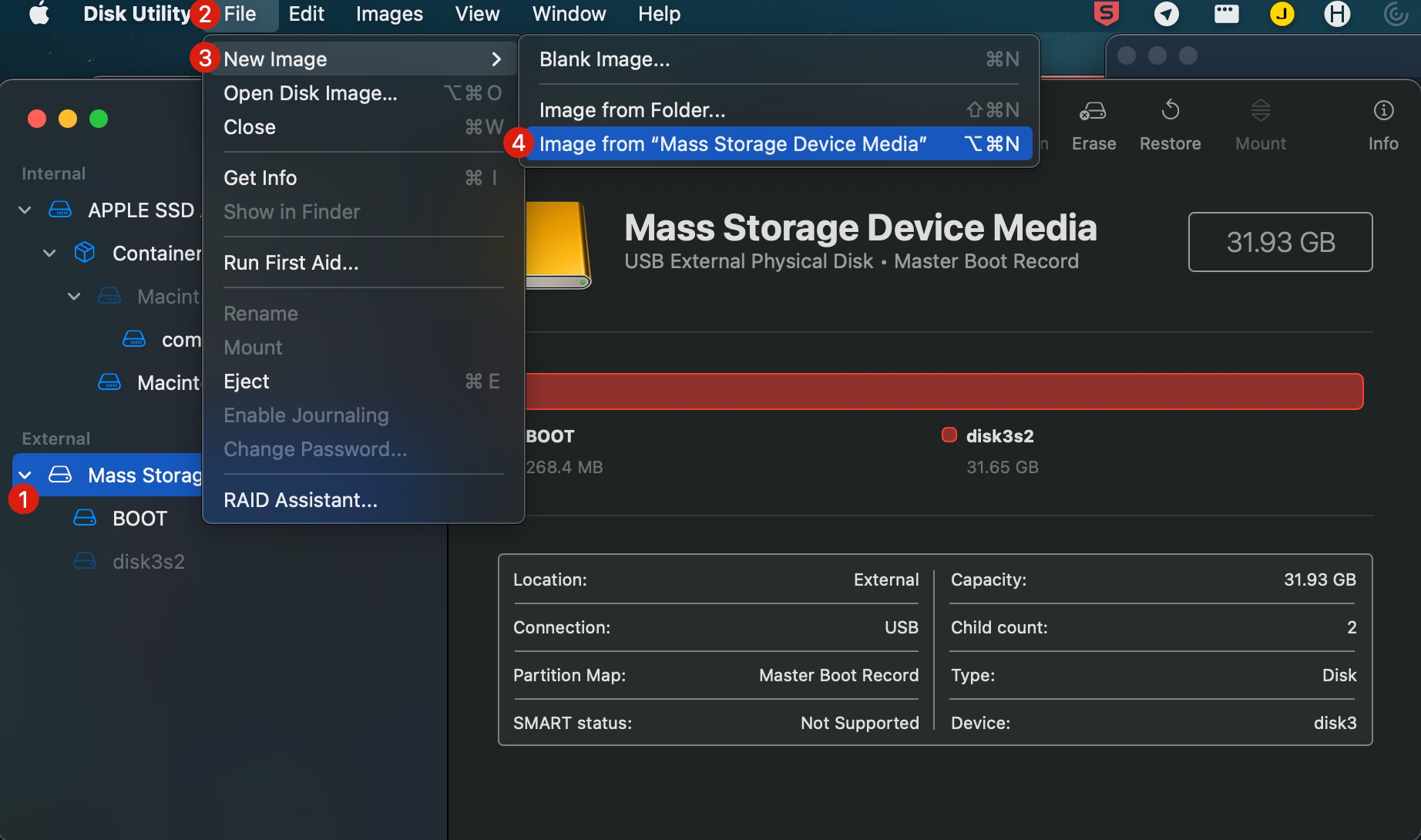Click the BOOT volume disk icon
The height and width of the screenshot is (840, 1421).
(x=85, y=518)
